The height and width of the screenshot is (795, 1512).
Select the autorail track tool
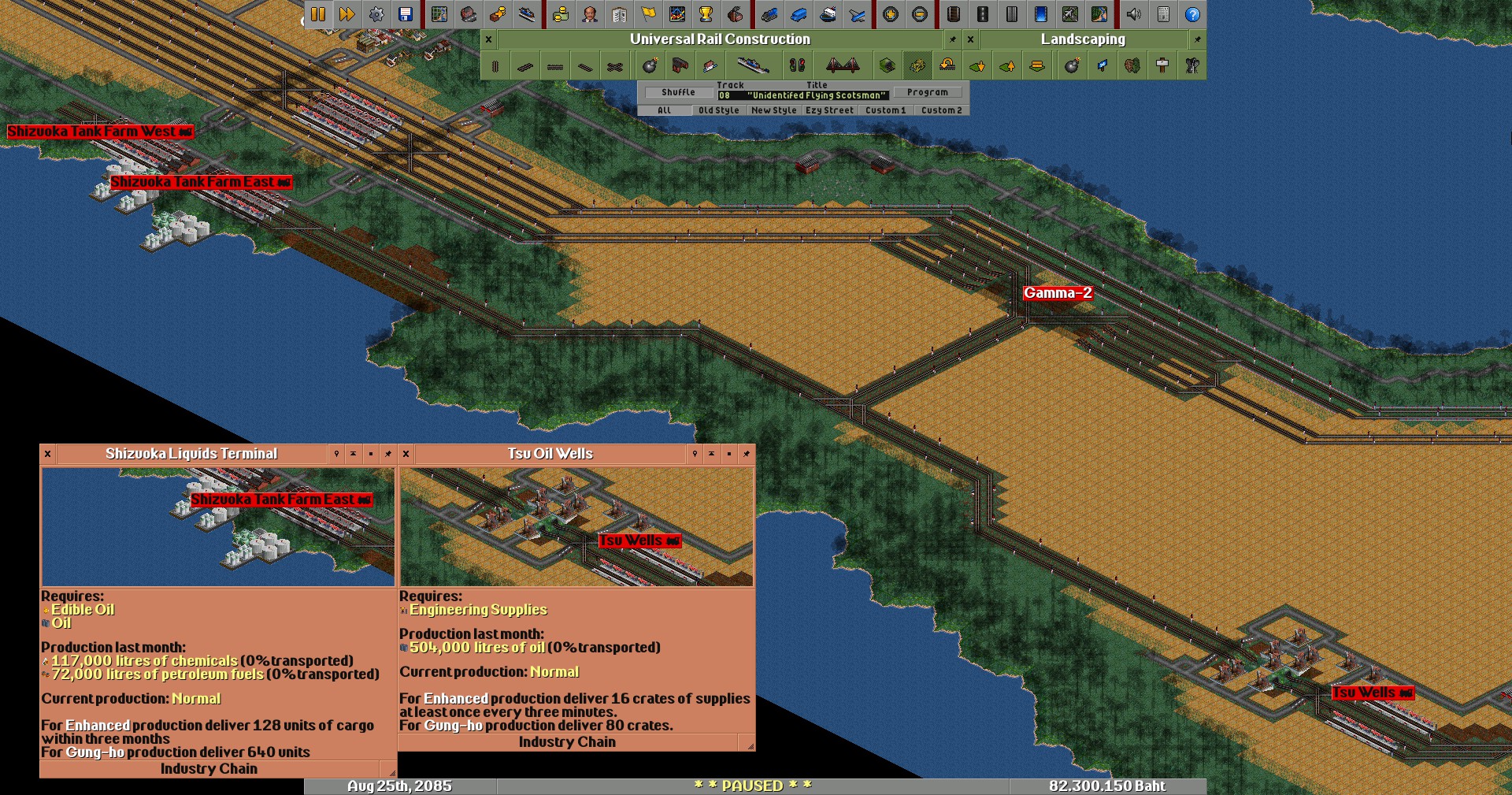615,66
